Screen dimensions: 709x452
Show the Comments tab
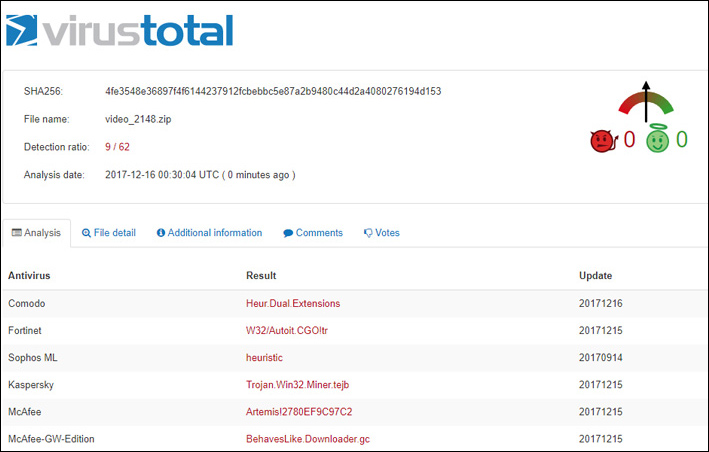[313, 233]
